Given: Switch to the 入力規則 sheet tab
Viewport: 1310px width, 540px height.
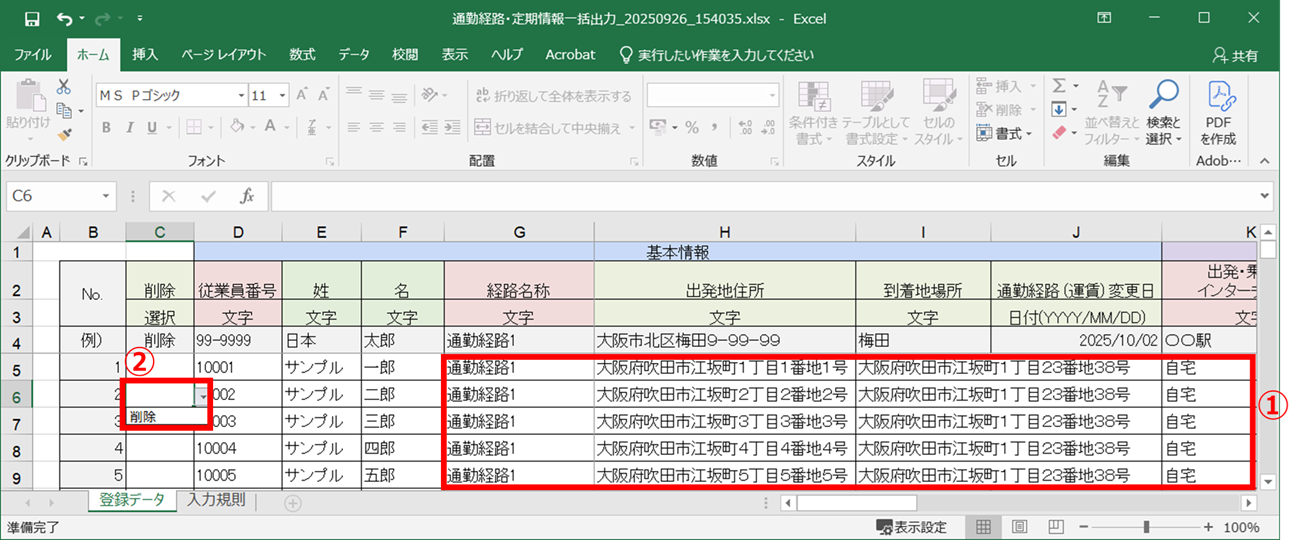Looking at the screenshot, I should click(x=215, y=501).
